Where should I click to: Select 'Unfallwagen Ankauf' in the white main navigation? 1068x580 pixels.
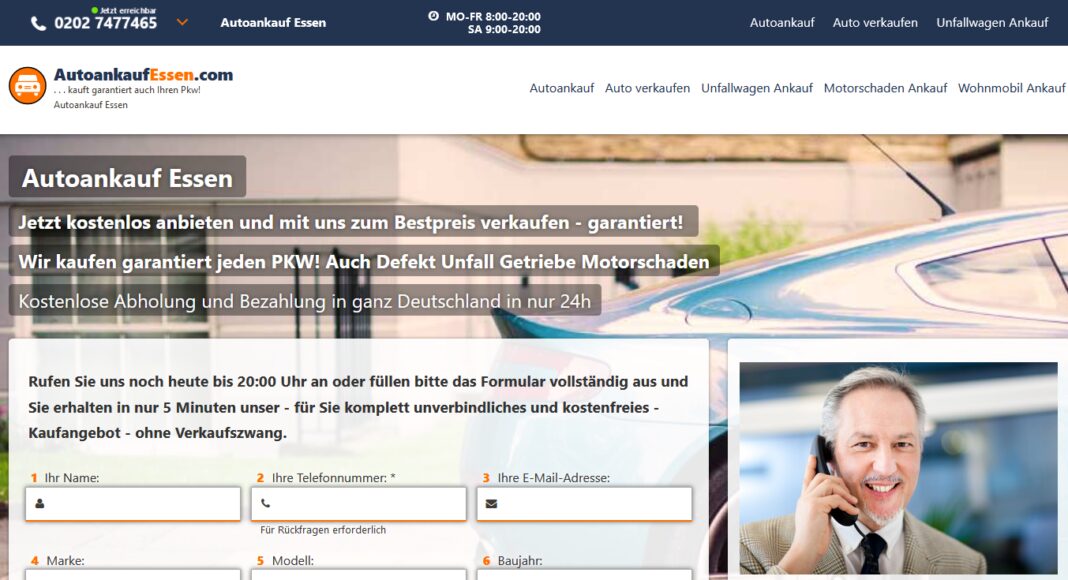(757, 88)
